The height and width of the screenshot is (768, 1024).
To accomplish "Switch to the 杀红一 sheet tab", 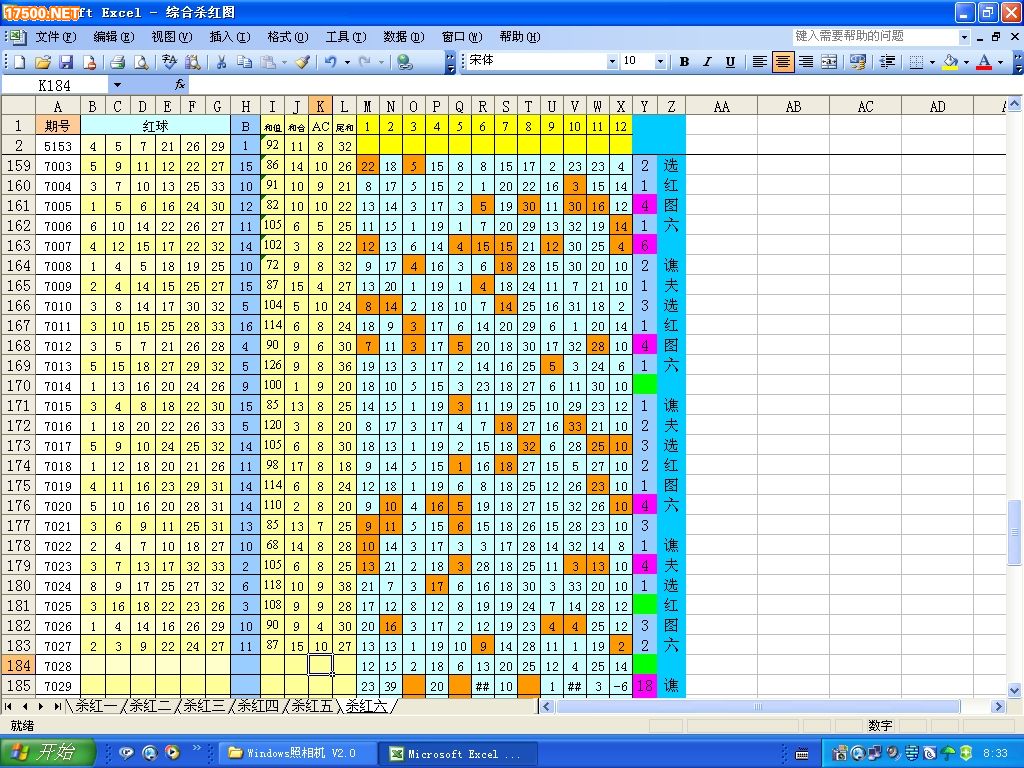I will [x=97, y=705].
